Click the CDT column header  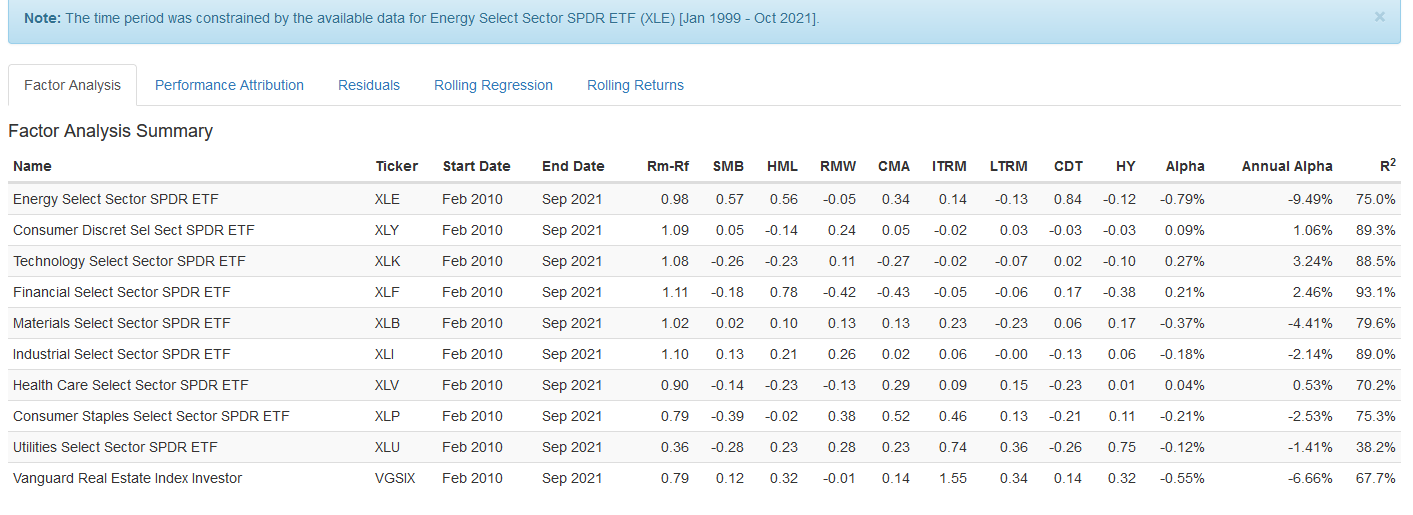pos(1068,166)
